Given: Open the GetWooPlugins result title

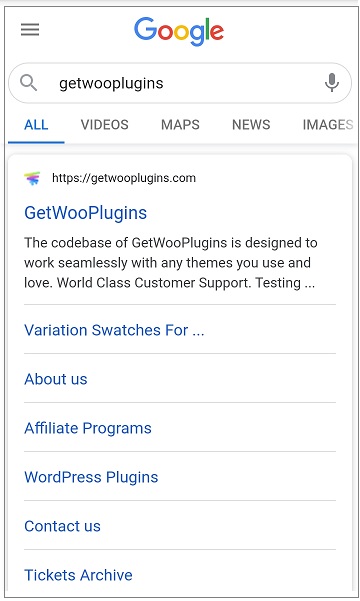Looking at the screenshot, I should 85,213.
